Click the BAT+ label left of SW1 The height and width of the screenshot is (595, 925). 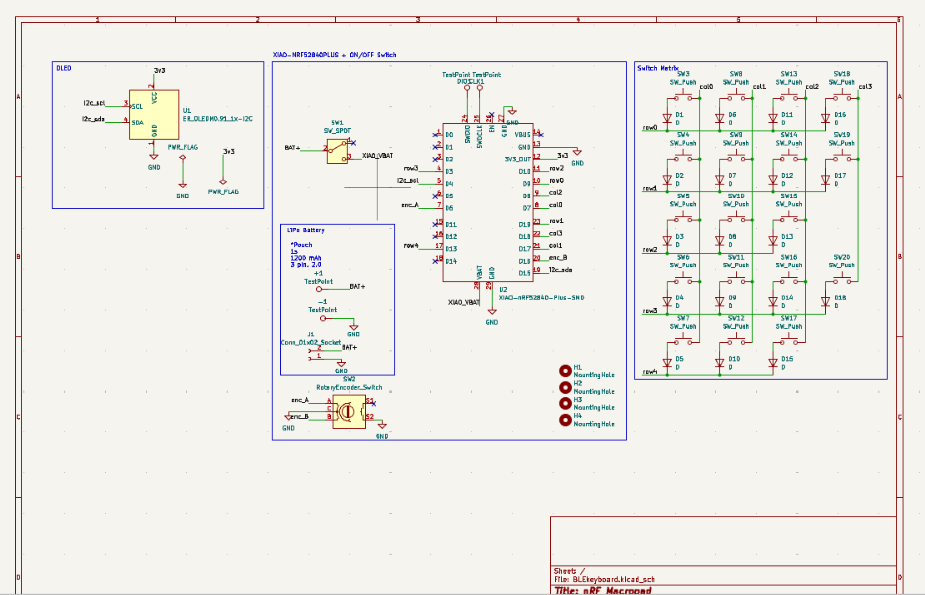click(292, 147)
